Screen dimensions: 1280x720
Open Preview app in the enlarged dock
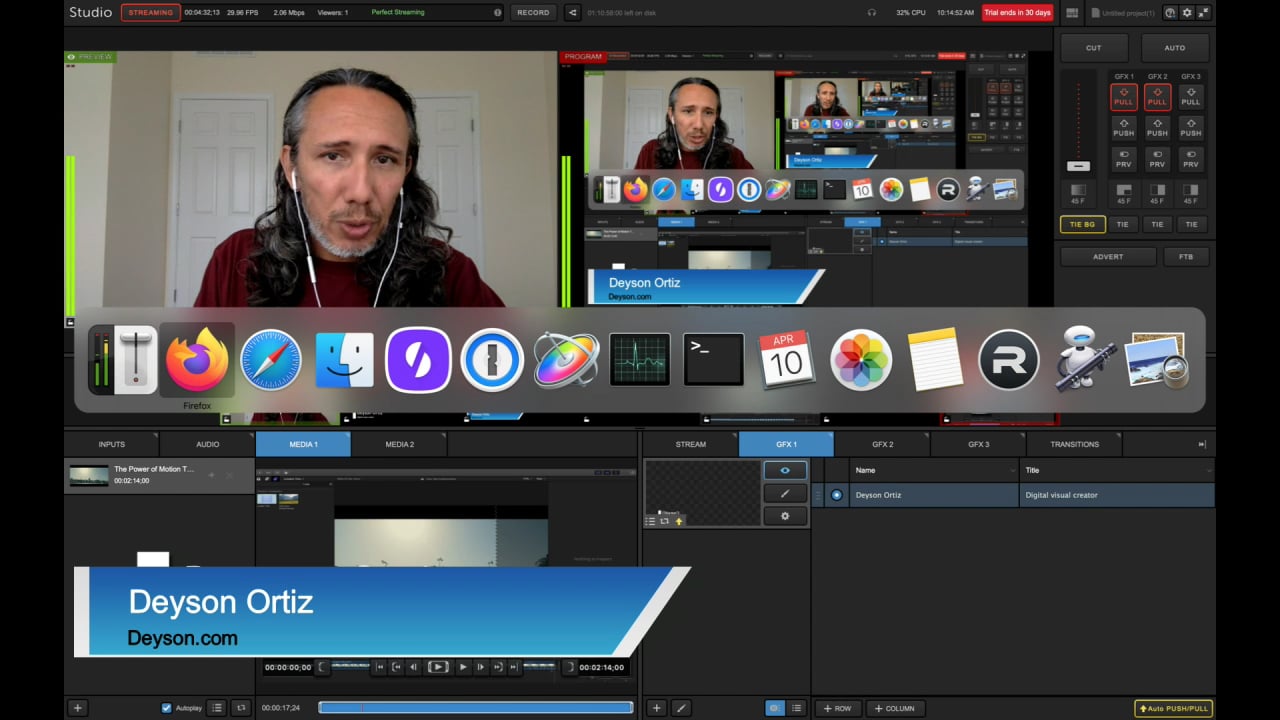pyautogui.click(x=1156, y=360)
